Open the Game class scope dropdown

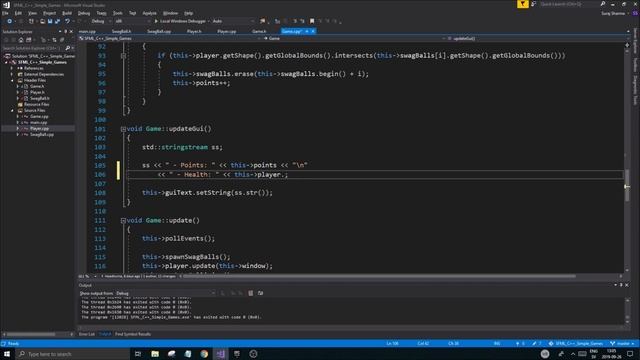point(353,38)
